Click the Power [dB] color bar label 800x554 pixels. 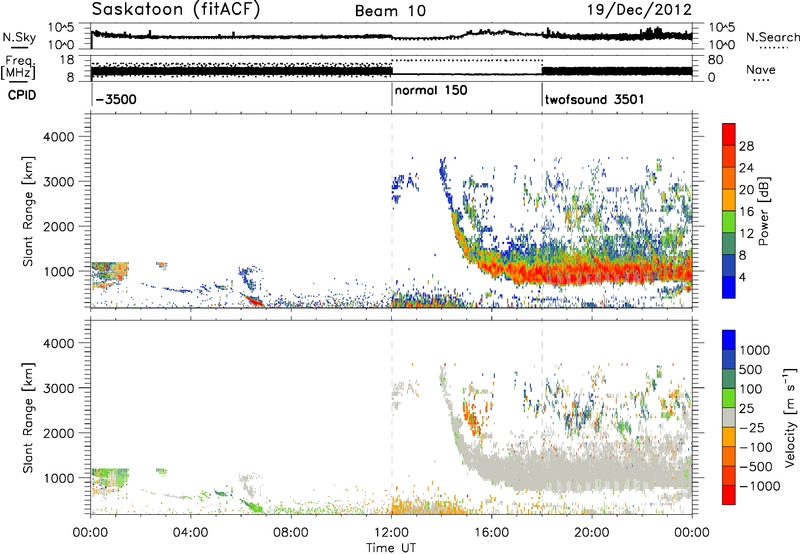click(x=763, y=211)
